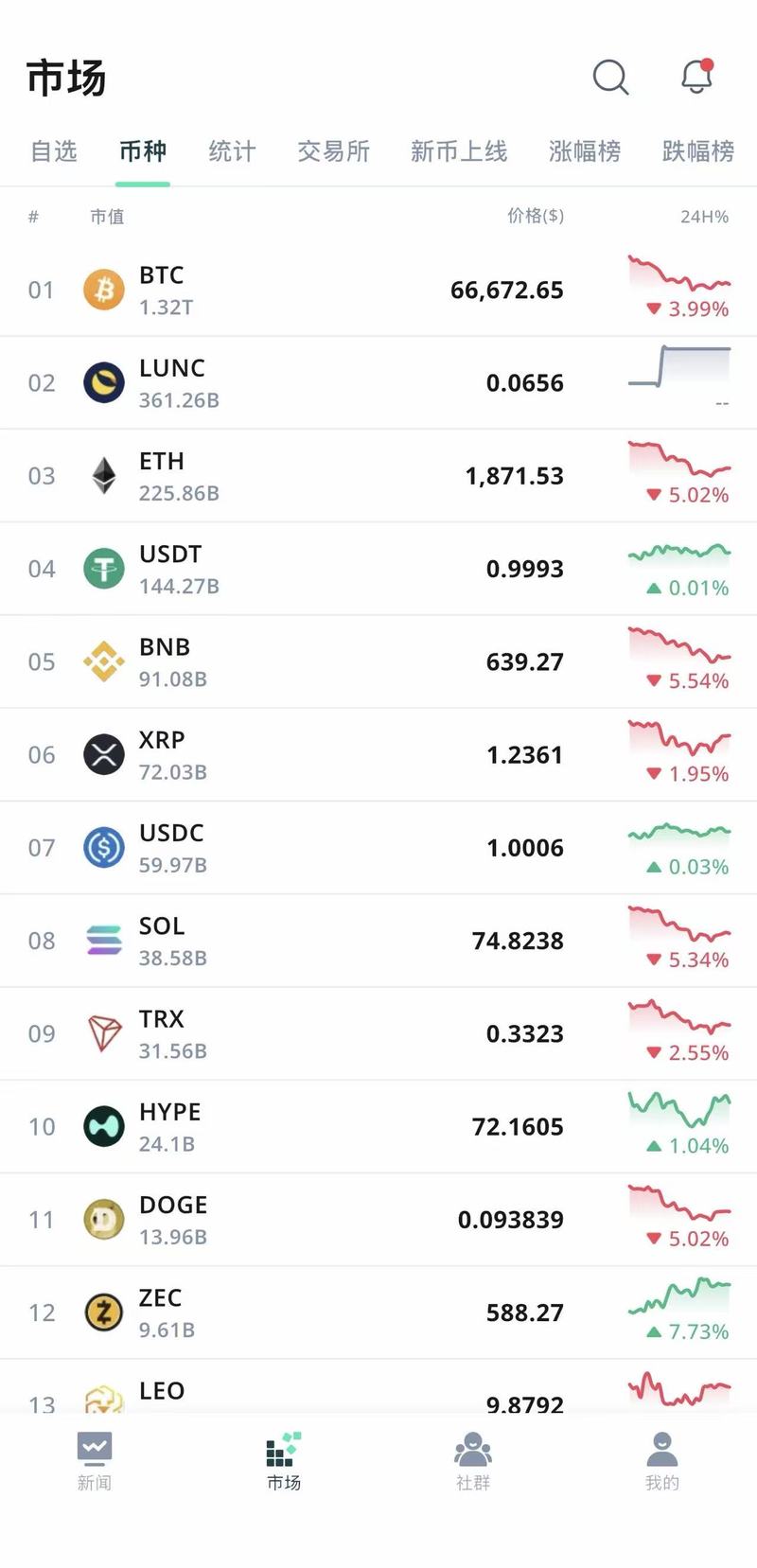Open the 新币上线 tab
757x1568 pixels.
coord(459,151)
